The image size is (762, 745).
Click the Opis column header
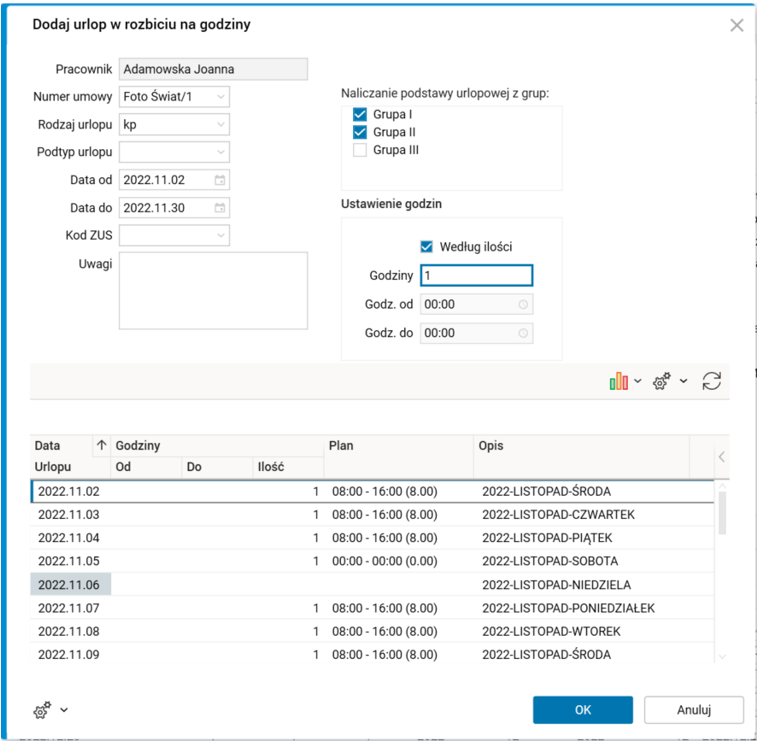click(580, 445)
